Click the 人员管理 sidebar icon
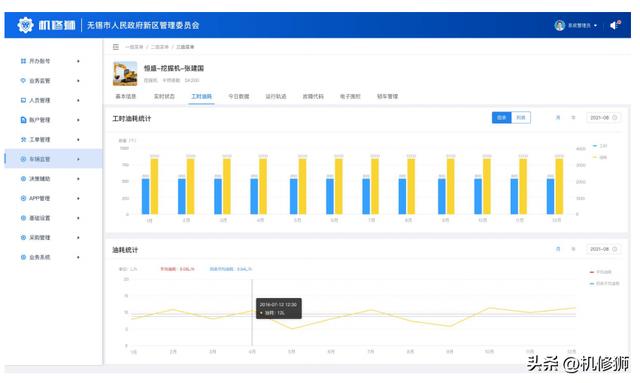 pyautogui.click(x=23, y=100)
